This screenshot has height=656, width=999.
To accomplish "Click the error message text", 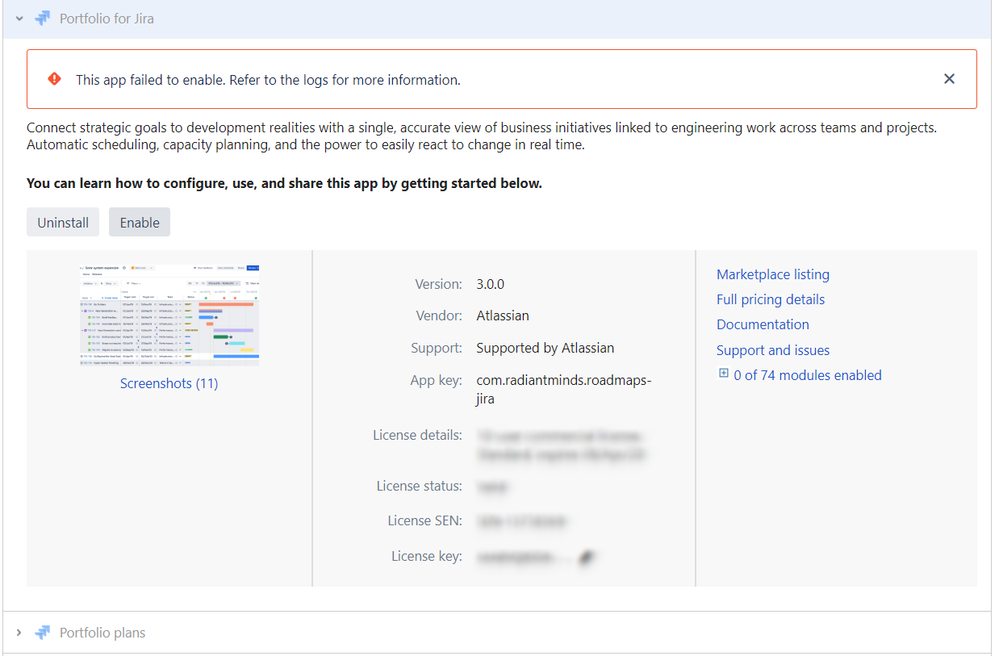I will 268,80.
